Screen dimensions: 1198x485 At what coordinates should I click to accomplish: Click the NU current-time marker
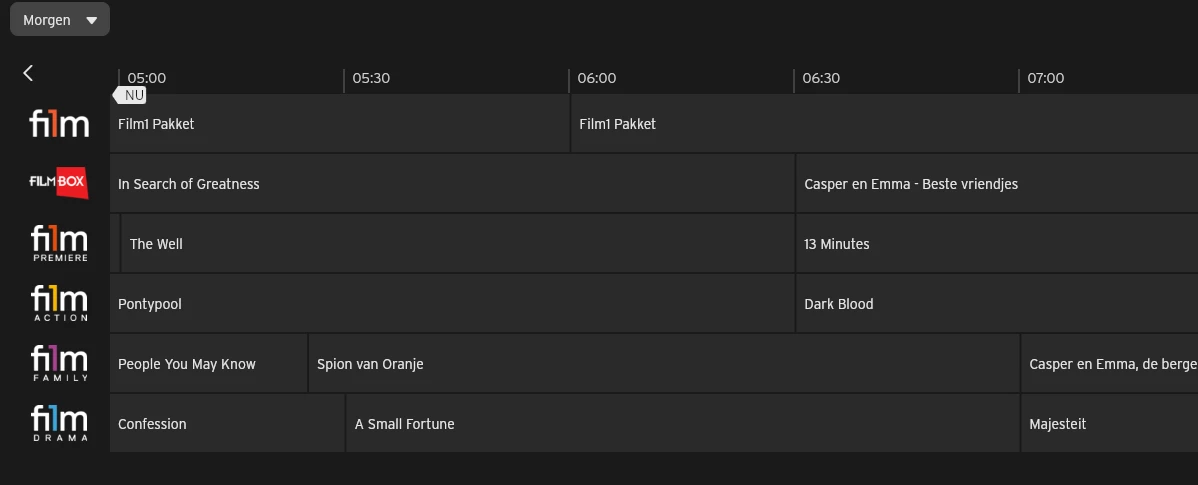coord(132,95)
